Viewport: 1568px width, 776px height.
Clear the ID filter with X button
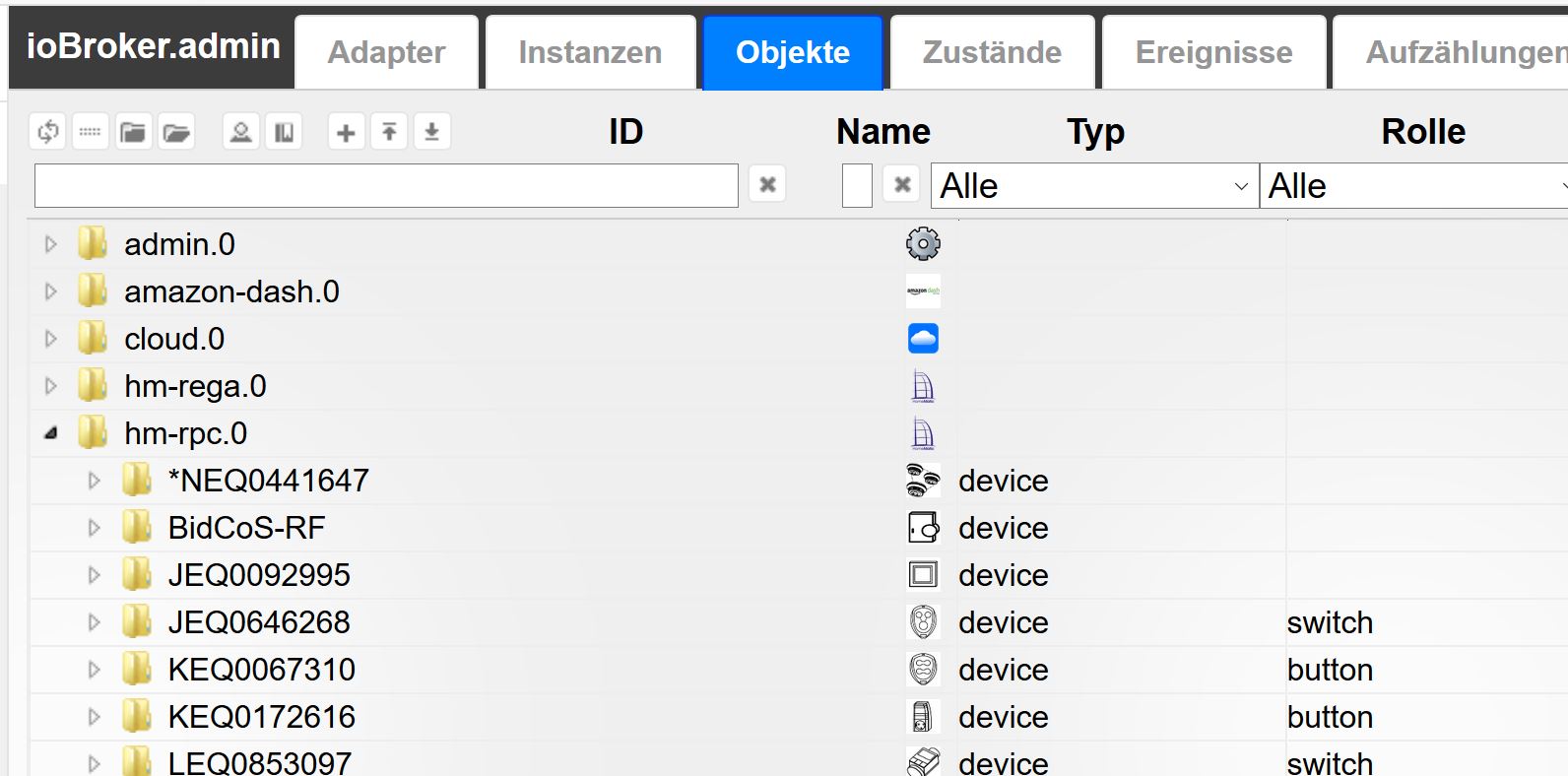click(767, 184)
